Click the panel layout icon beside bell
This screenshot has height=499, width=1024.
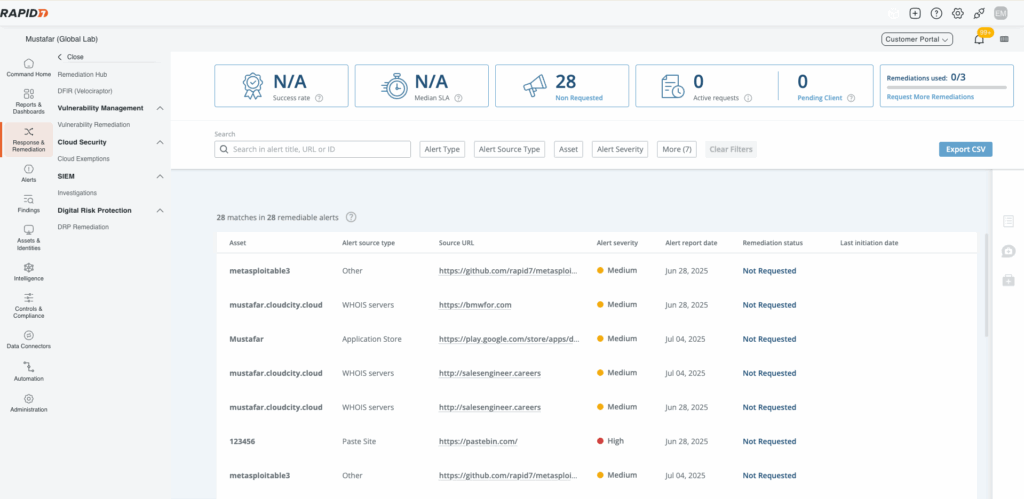pyautogui.click(x=1004, y=39)
